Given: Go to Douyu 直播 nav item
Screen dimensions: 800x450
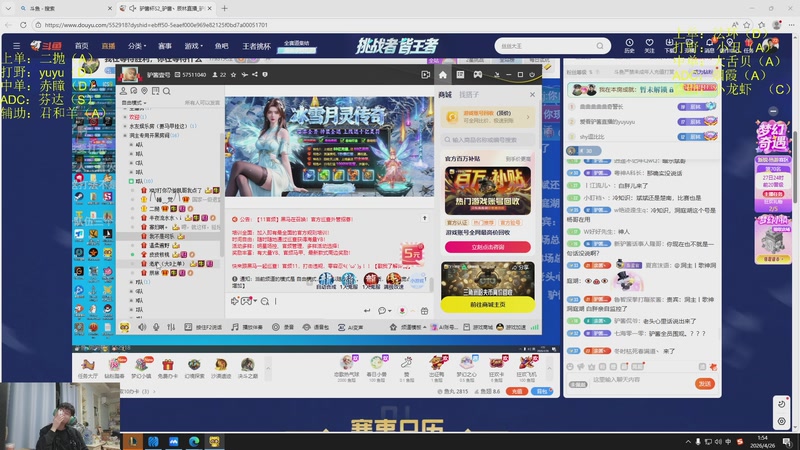Looking at the screenshot, I should (108, 46).
